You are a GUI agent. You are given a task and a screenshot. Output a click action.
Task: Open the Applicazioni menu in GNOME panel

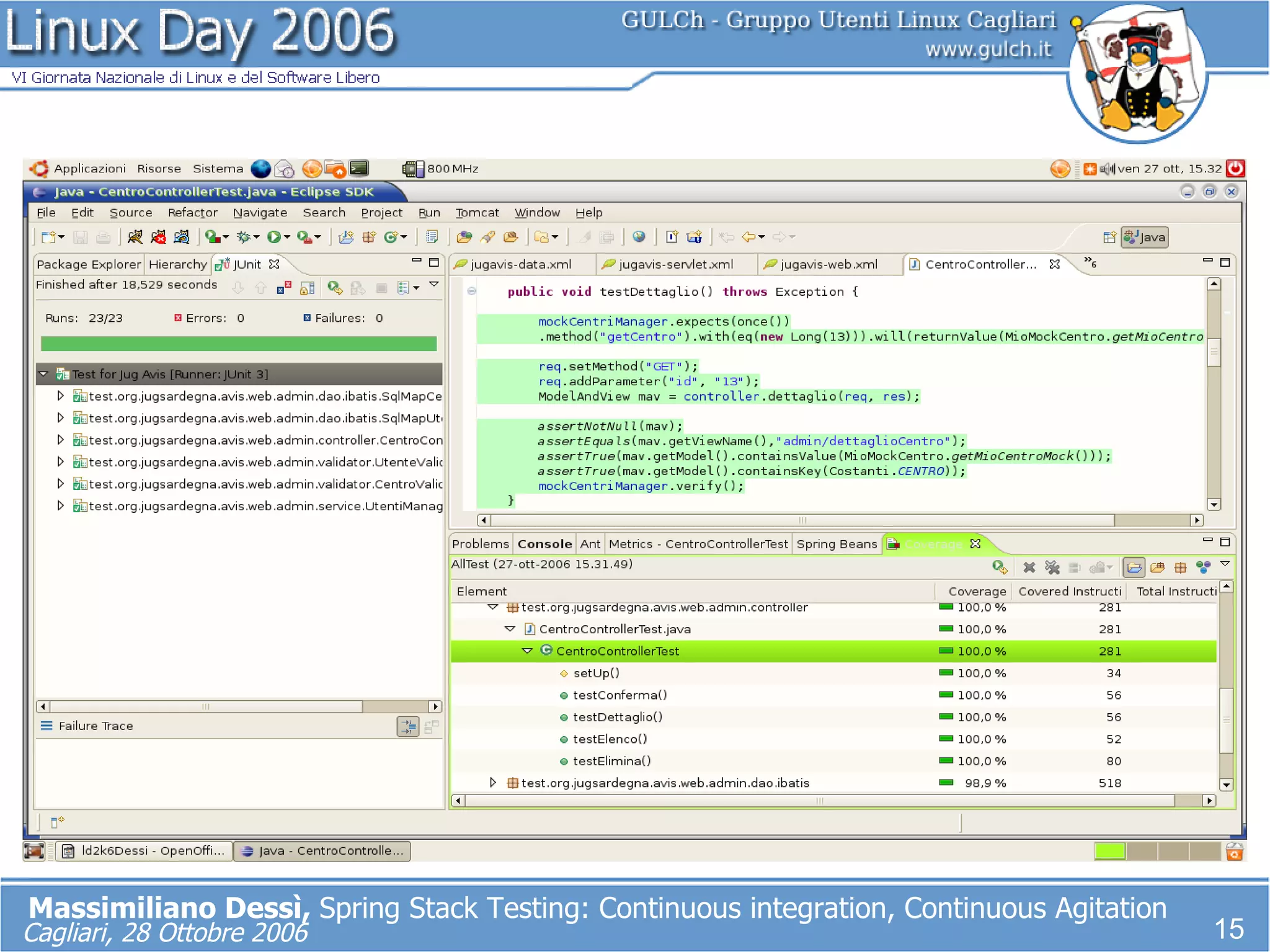pyautogui.click(x=89, y=169)
